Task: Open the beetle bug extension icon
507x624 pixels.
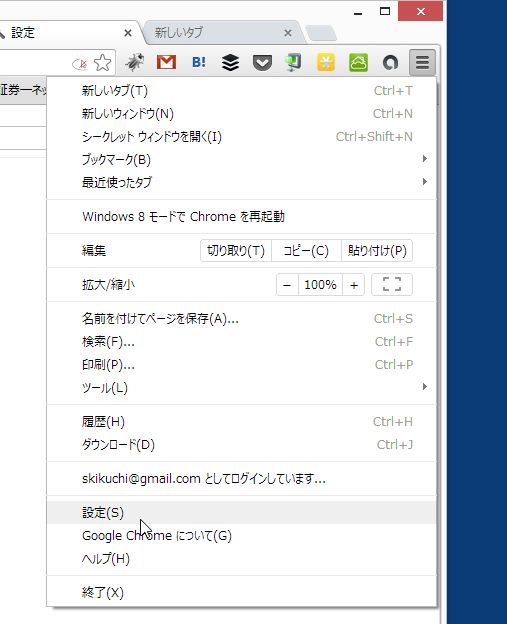Action: [x=135, y=62]
